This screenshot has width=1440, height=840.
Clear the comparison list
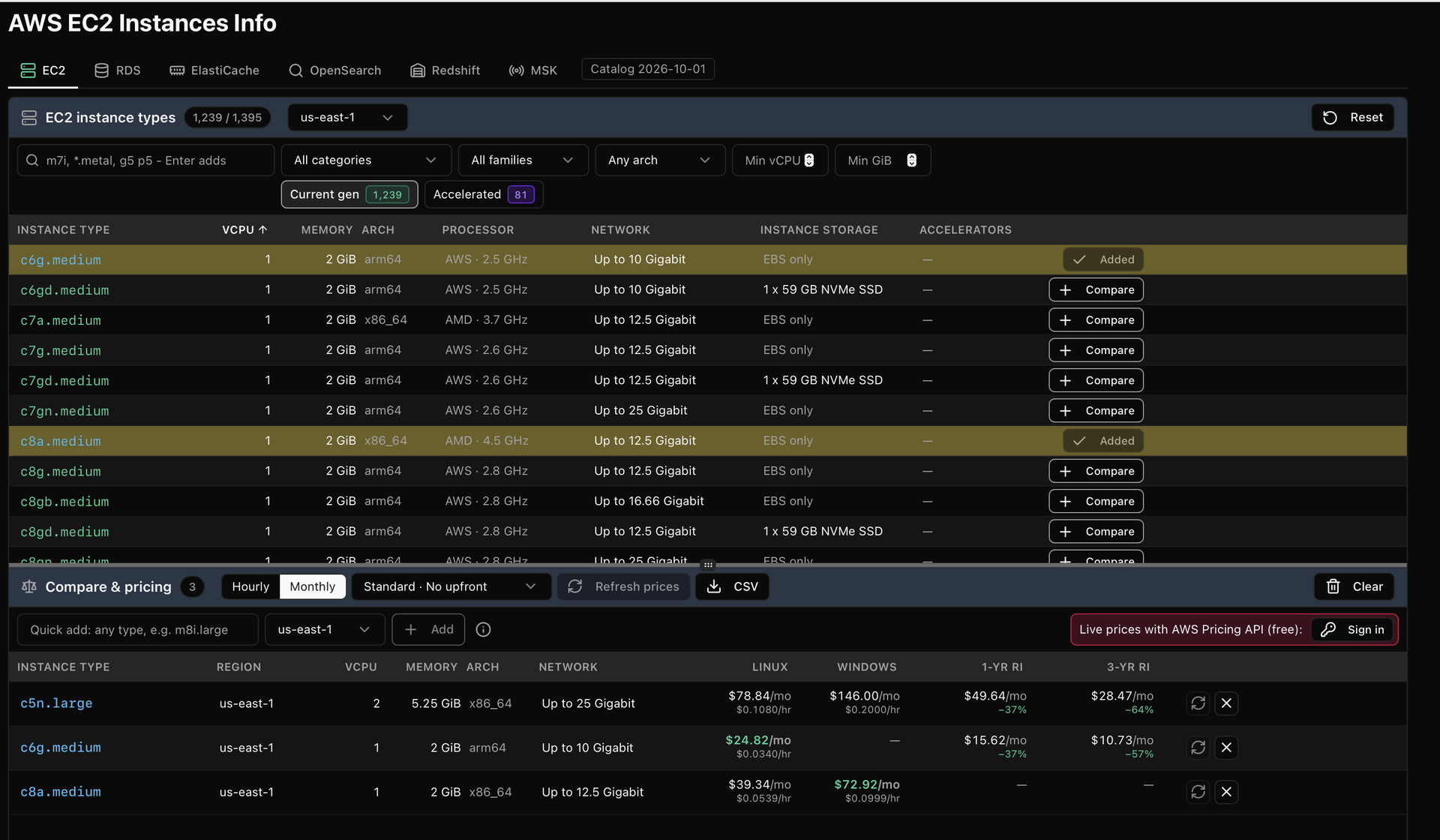(x=1354, y=586)
